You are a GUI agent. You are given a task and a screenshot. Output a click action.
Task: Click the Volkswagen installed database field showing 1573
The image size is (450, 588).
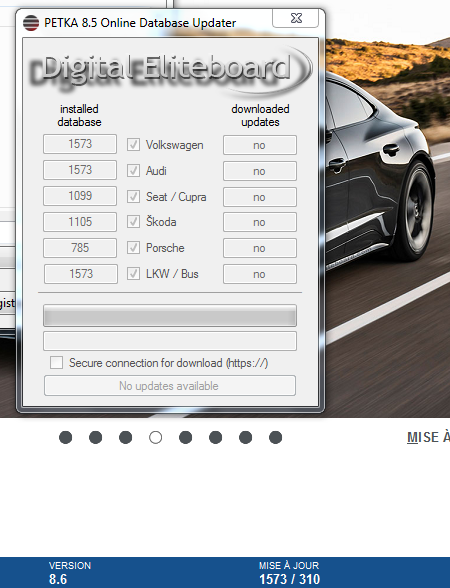click(80, 144)
